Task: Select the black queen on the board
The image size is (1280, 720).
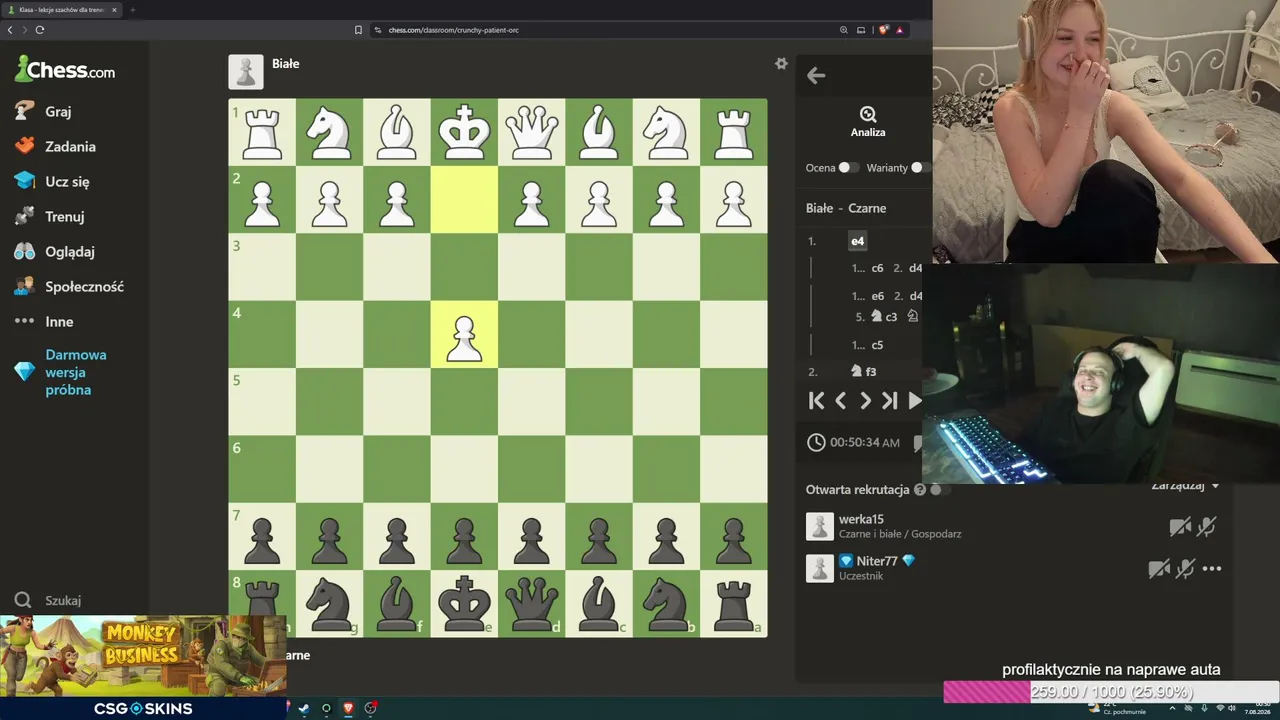Action: [531, 603]
